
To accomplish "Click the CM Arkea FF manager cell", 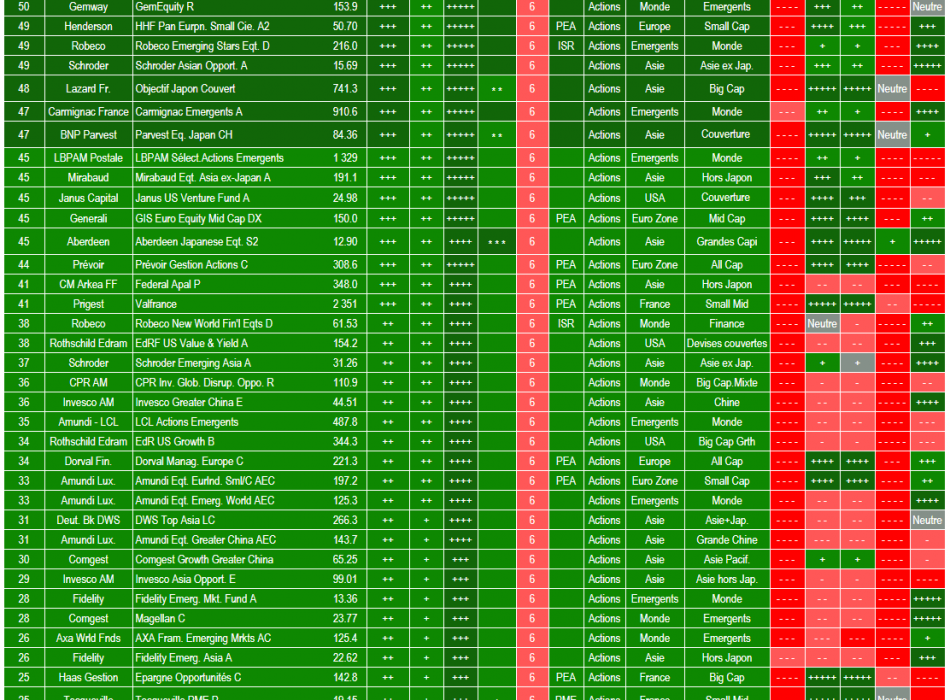I will coord(88,284).
